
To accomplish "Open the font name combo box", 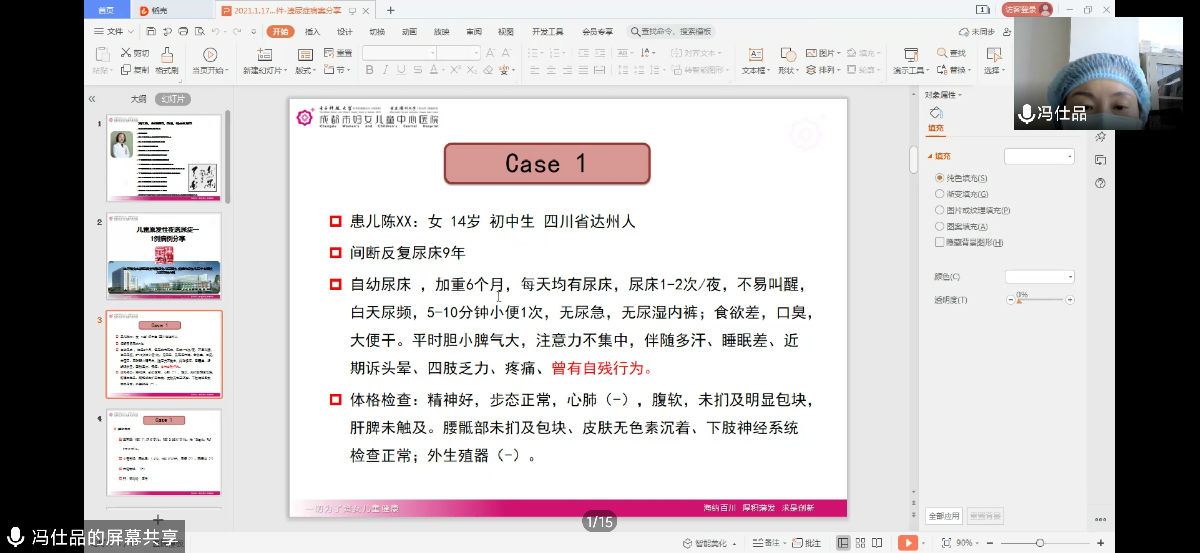I will [398, 53].
